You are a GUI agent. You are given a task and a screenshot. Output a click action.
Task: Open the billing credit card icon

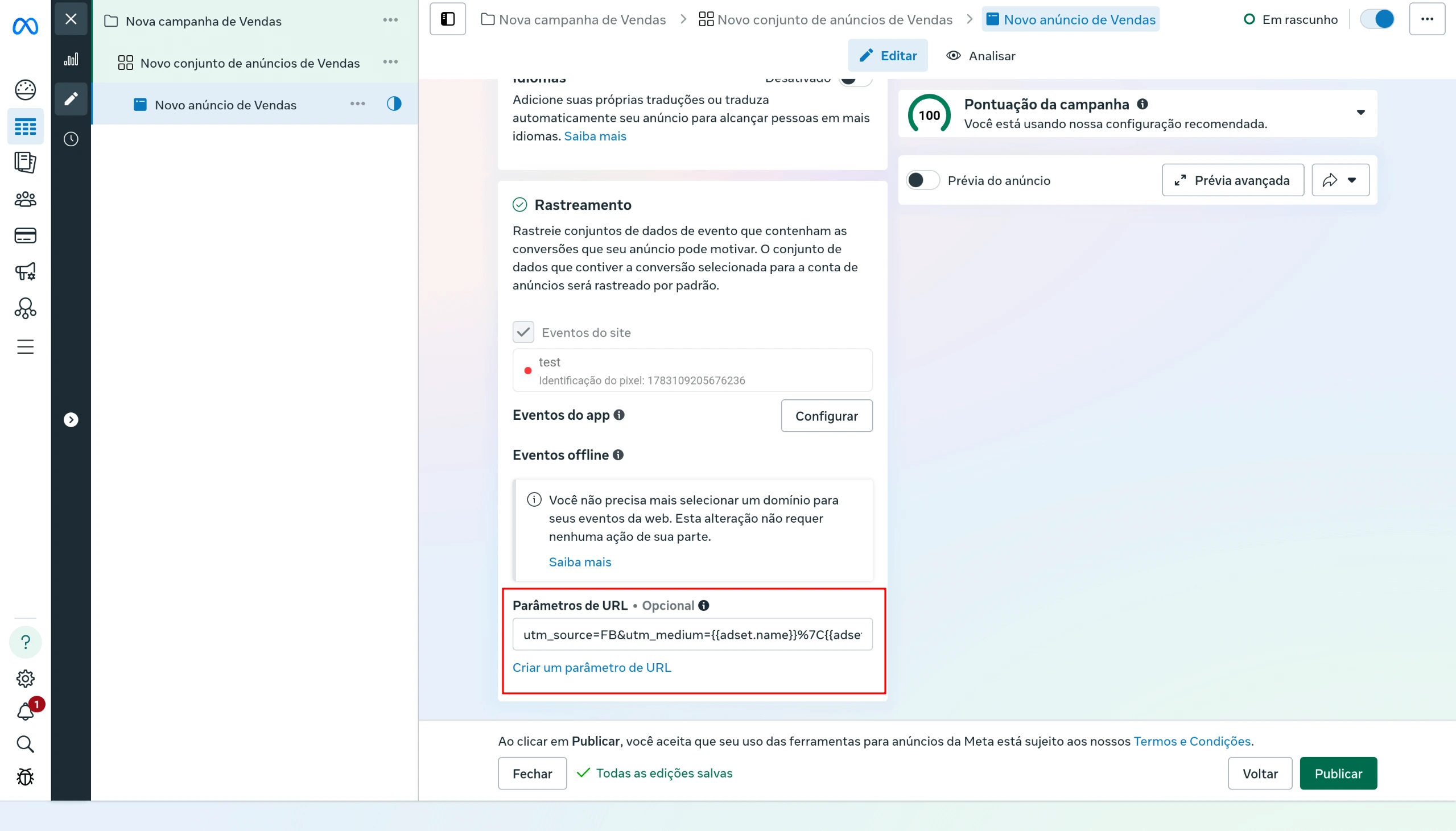point(25,235)
